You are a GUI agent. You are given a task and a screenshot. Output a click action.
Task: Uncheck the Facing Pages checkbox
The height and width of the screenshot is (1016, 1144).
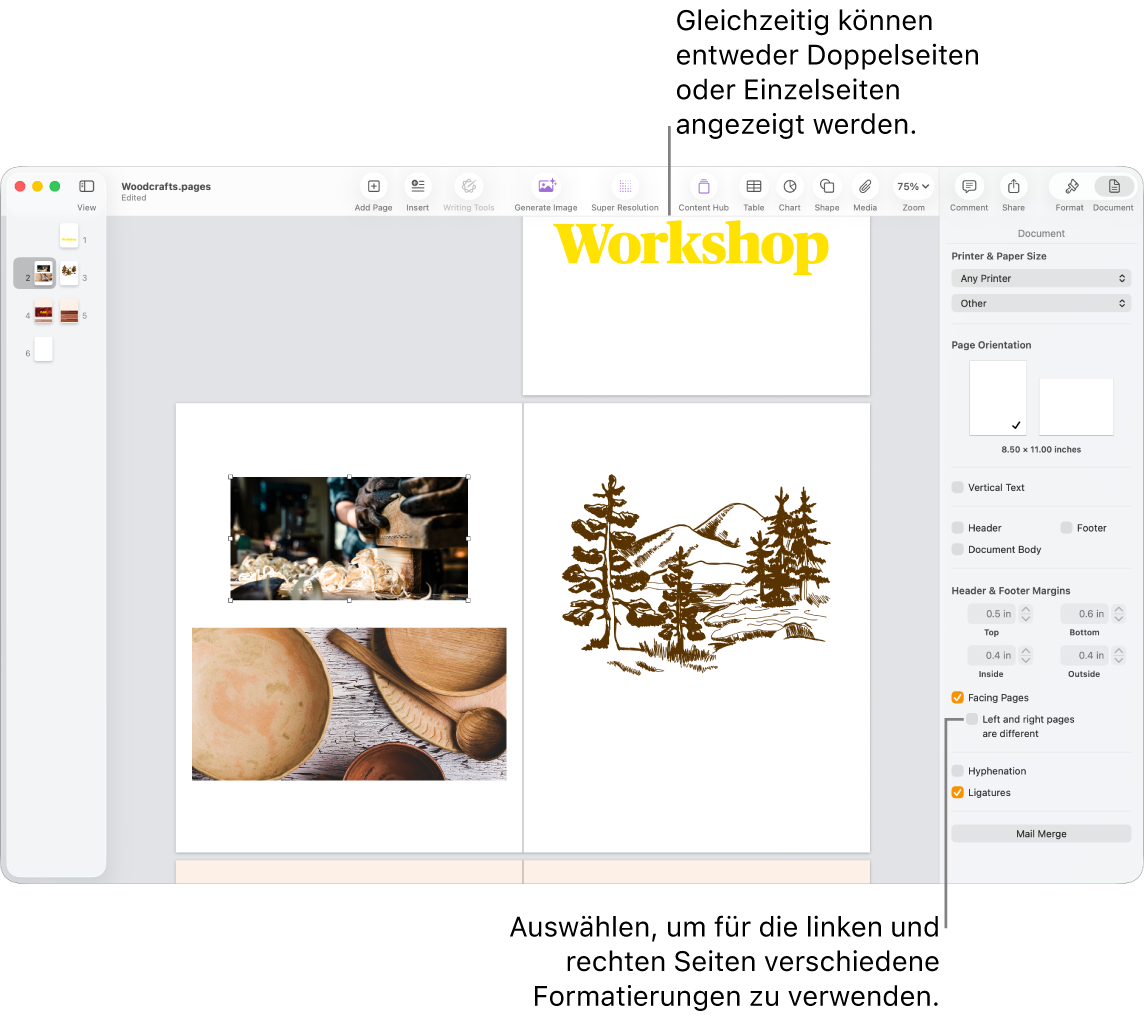click(957, 697)
